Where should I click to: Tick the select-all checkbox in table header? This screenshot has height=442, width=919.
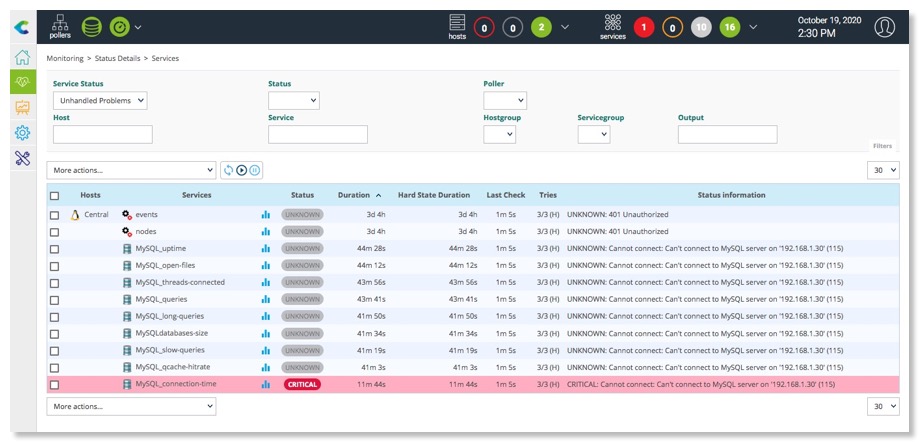(x=55, y=196)
